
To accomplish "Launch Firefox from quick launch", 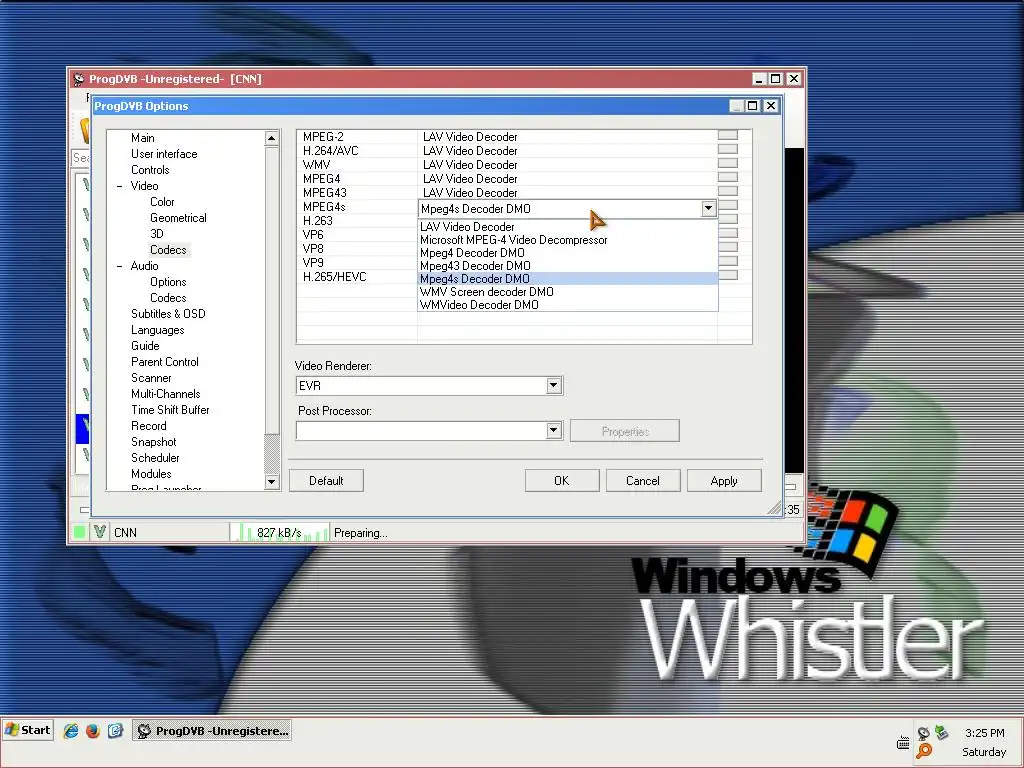I will tap(93, 731).
